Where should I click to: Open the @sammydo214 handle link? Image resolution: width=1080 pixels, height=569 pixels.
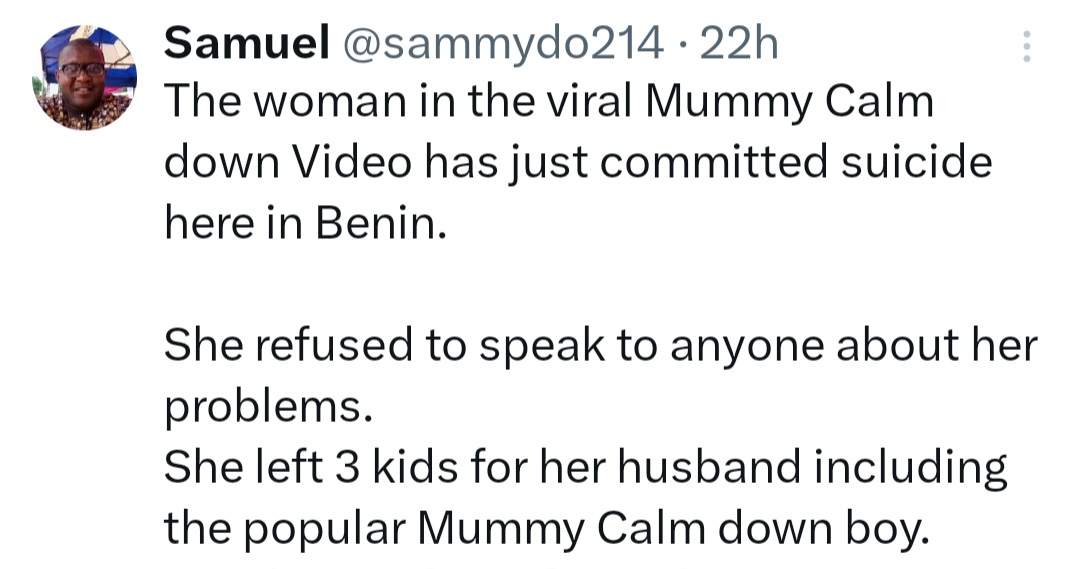coord(503,42)
